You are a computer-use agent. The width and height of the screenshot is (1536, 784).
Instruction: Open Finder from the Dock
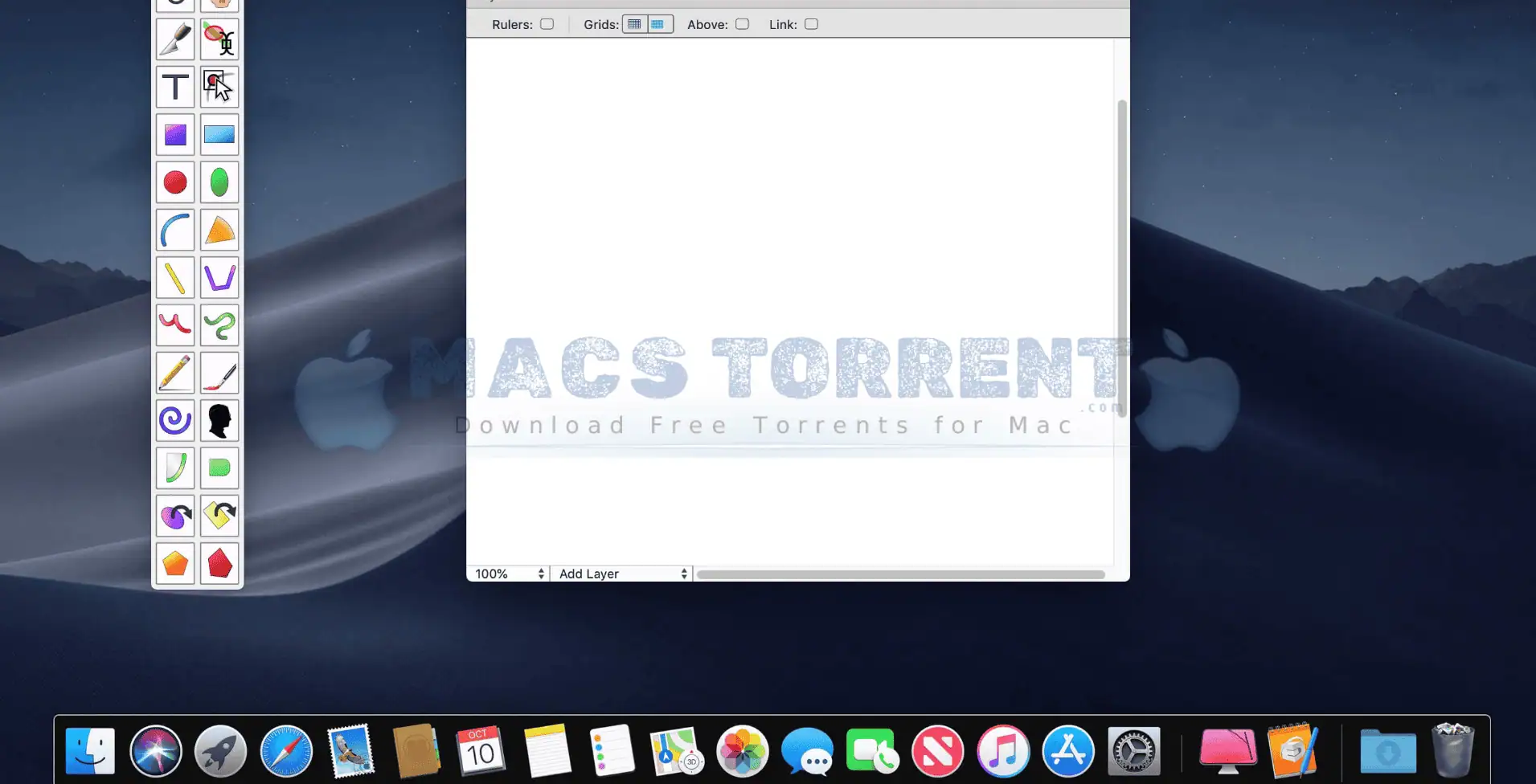click(x=90, y=752)
